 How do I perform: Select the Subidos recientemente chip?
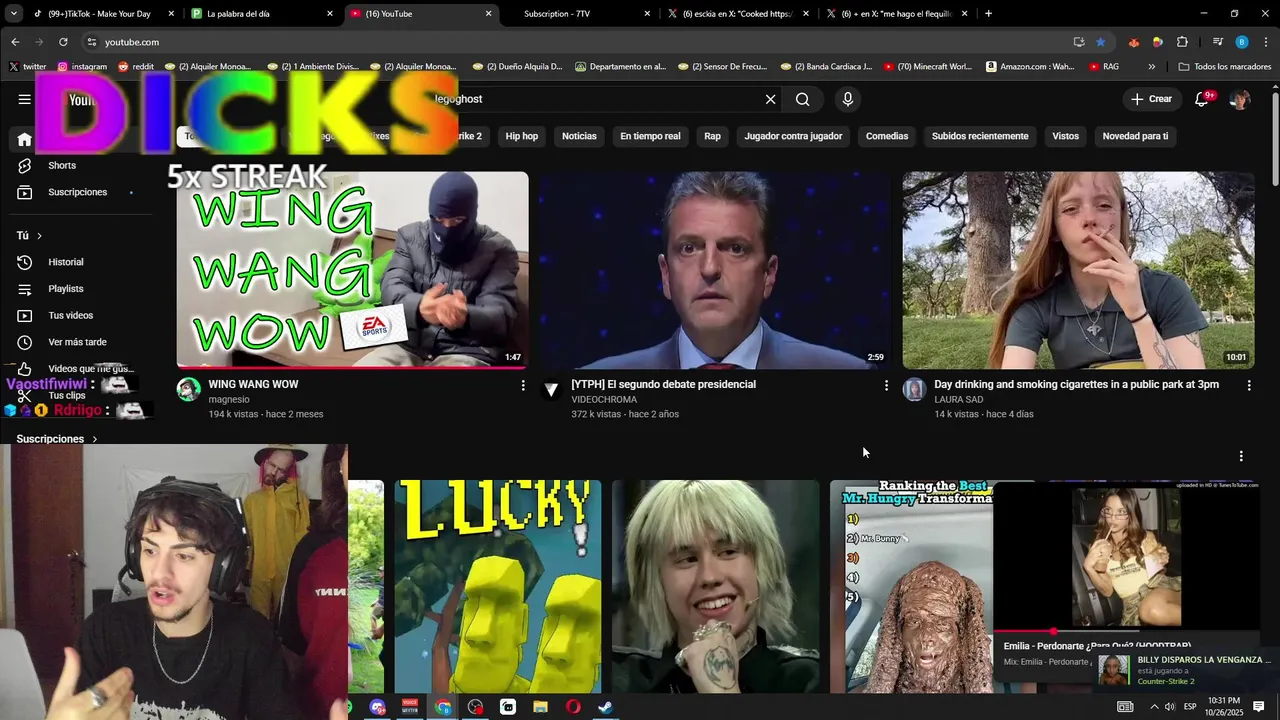980,136
